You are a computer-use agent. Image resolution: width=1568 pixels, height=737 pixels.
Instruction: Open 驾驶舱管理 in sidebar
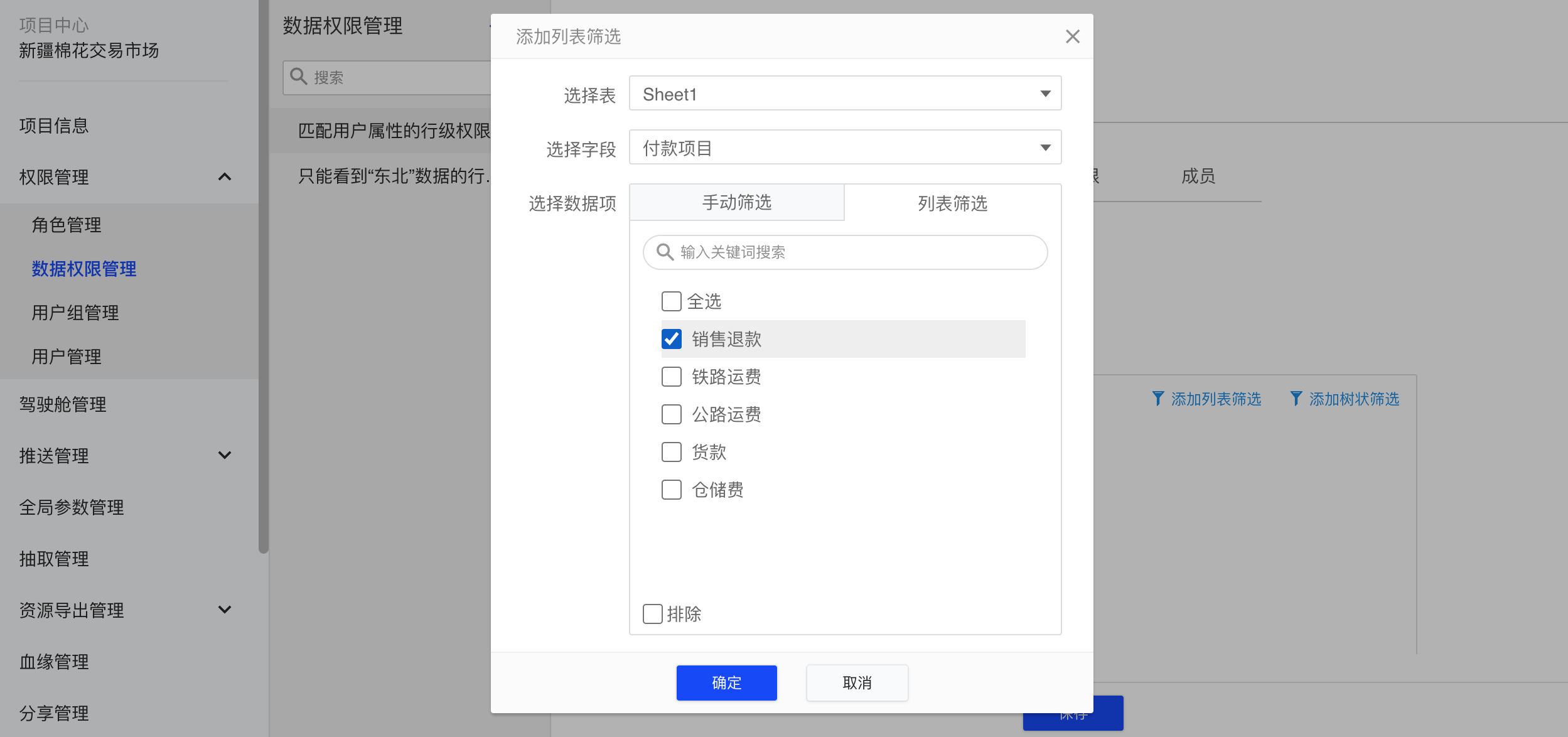[x=63, y=404]
